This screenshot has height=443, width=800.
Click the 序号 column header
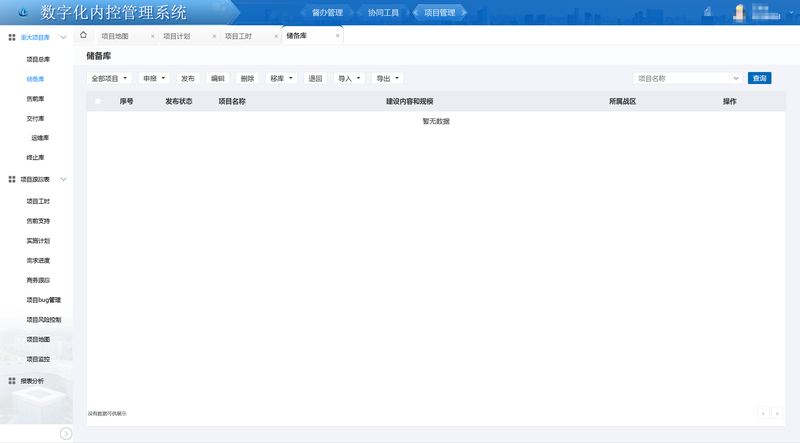point(127,101)
